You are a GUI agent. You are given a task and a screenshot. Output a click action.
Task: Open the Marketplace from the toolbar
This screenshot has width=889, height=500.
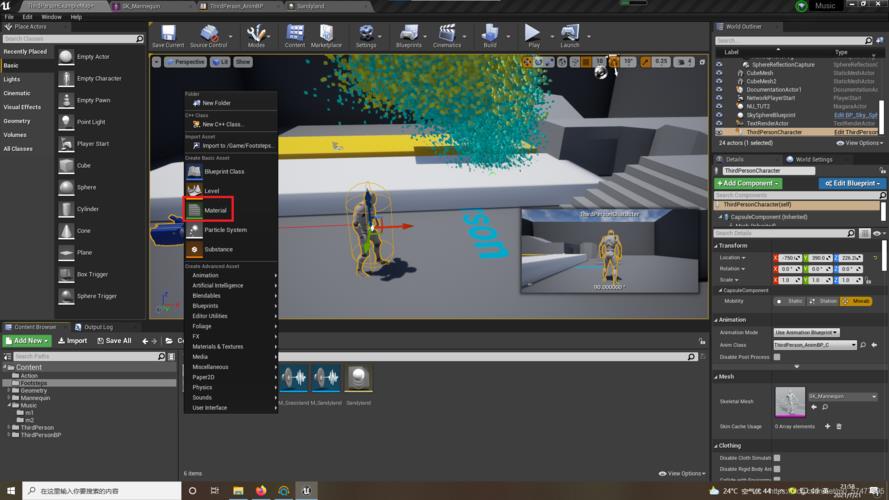click(x=326, y=36)
